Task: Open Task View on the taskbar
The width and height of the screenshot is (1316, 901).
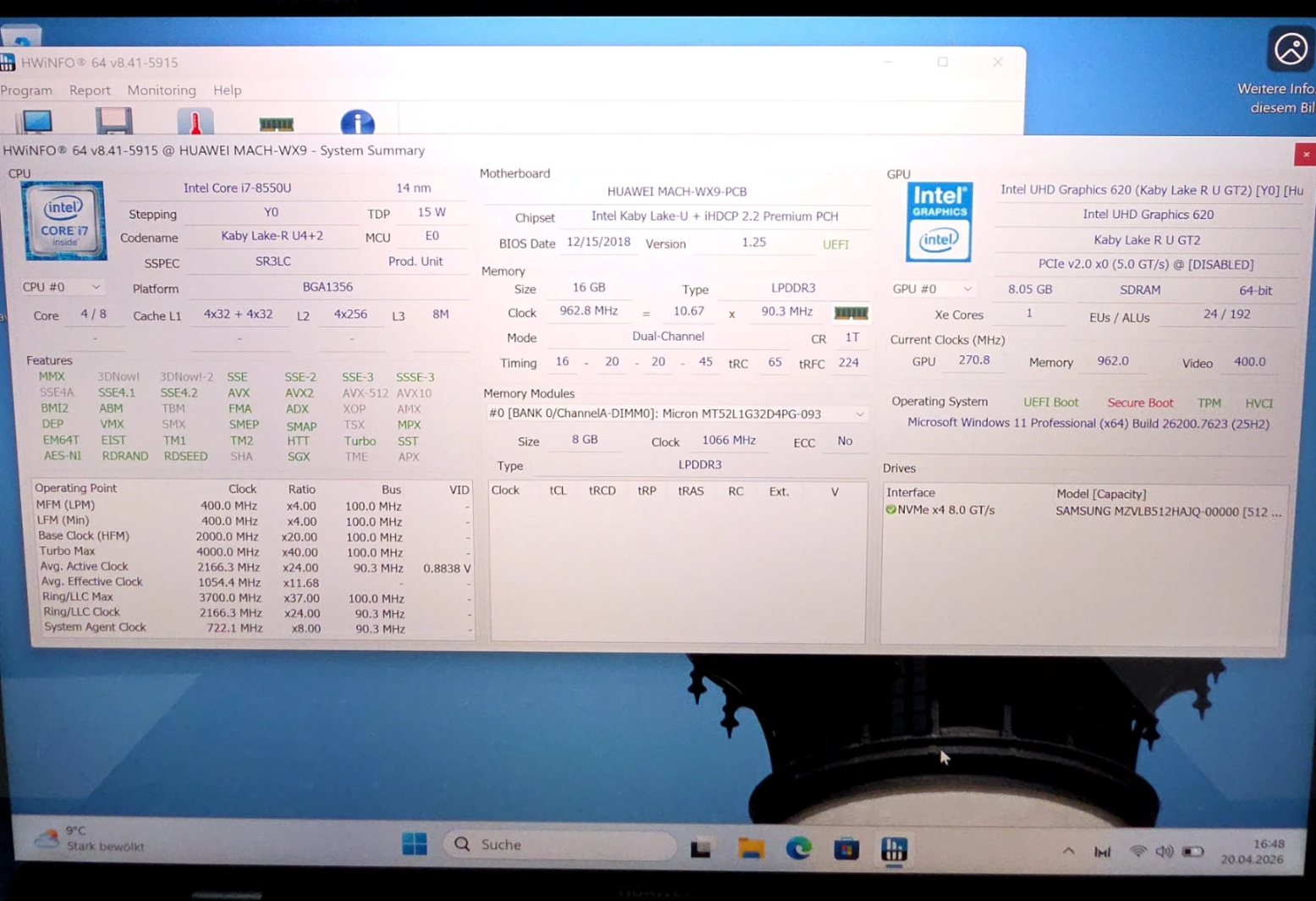Action: point(701,848)
